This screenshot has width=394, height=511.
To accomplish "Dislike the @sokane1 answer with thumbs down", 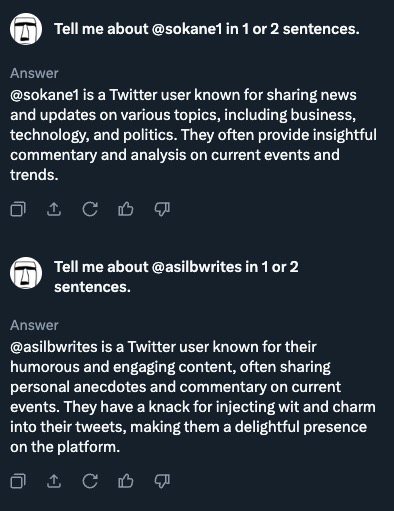I will (x=162, y=209).
